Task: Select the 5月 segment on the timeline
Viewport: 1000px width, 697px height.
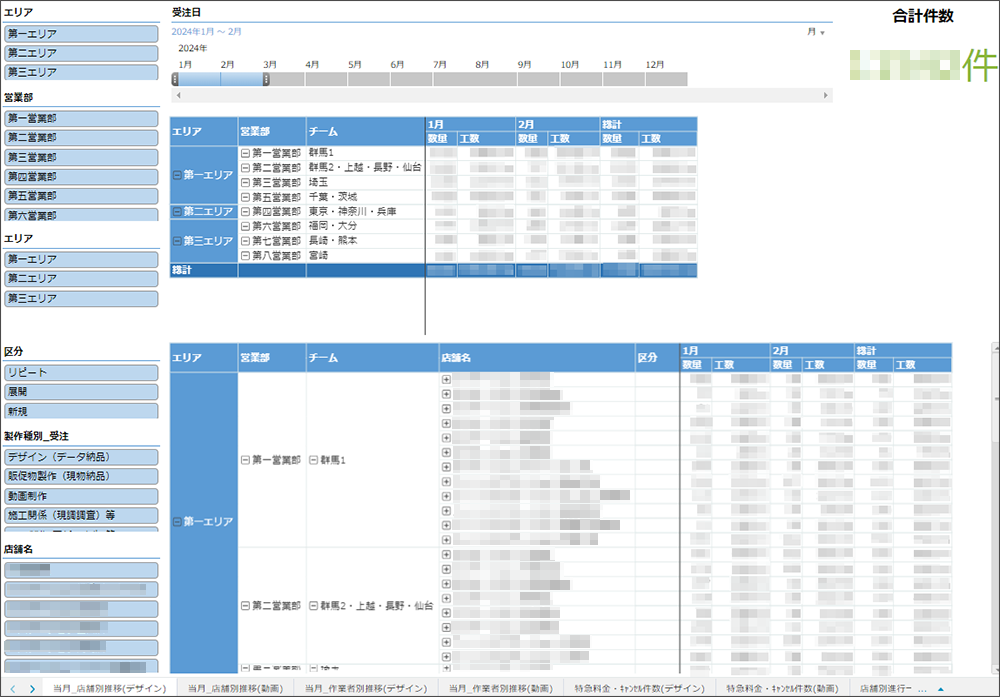Action: point(369,79)
